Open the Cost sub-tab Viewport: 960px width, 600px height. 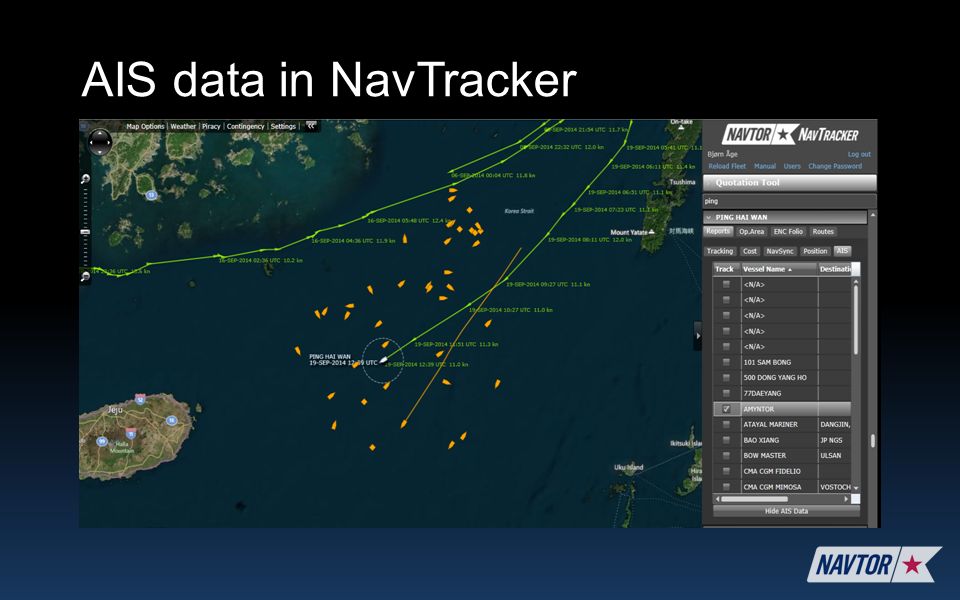click(749, 251)
